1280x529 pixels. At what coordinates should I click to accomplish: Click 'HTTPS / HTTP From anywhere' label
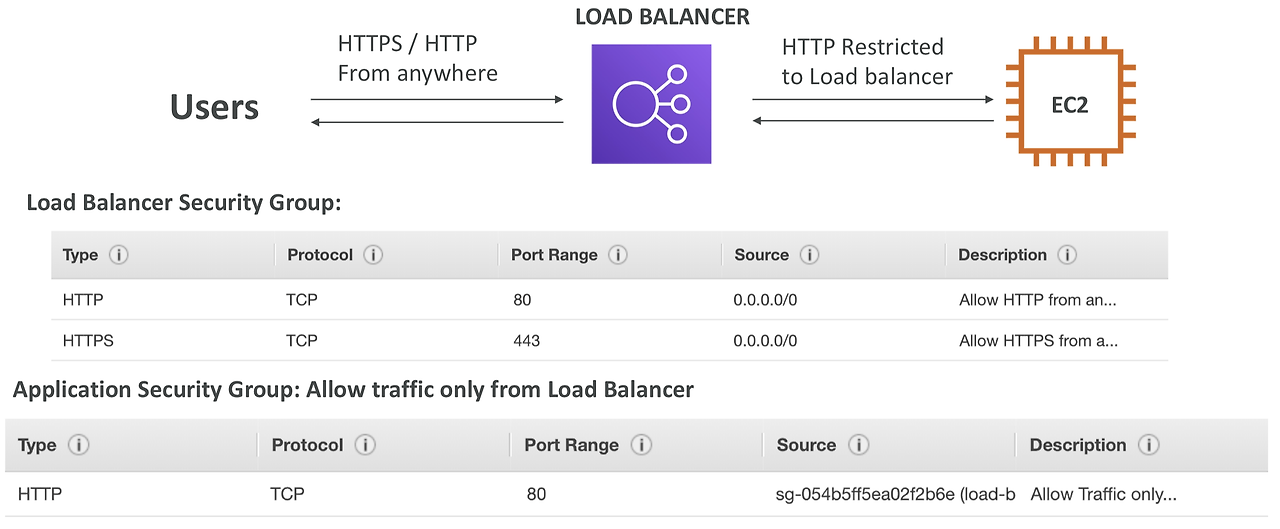[x=418, y=59]
